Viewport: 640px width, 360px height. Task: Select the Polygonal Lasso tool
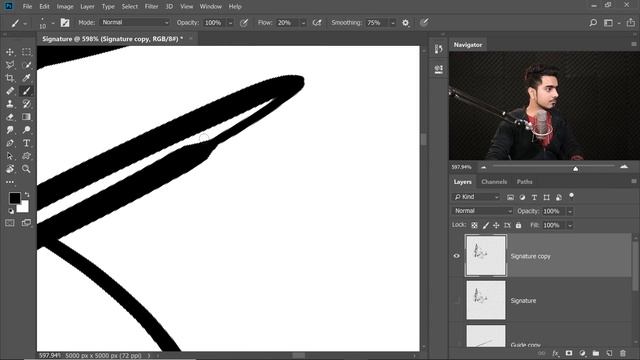coord(10,65)
